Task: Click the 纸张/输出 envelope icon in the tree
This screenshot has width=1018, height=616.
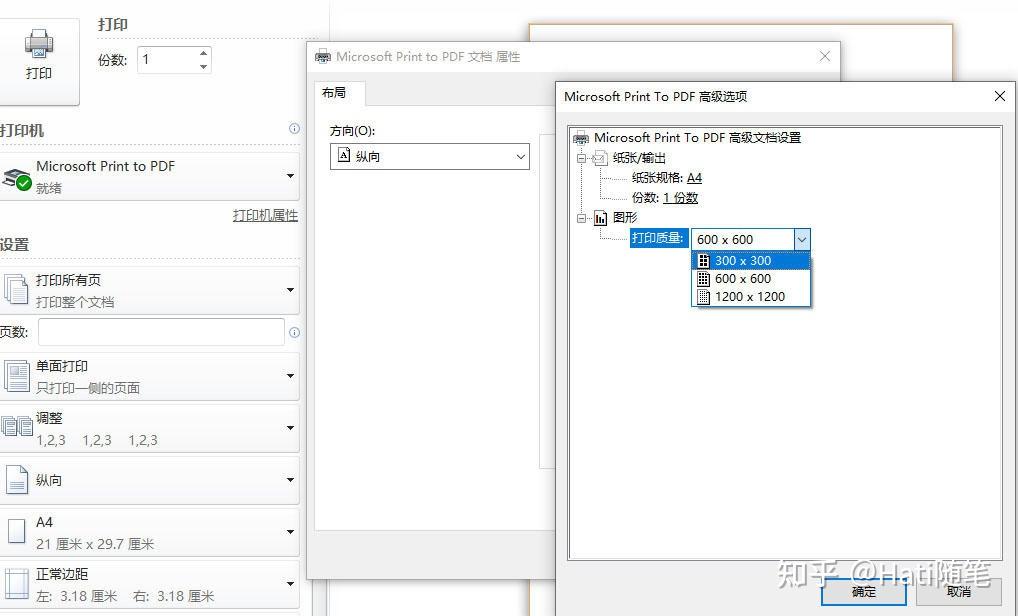Action: coord(600,158)
